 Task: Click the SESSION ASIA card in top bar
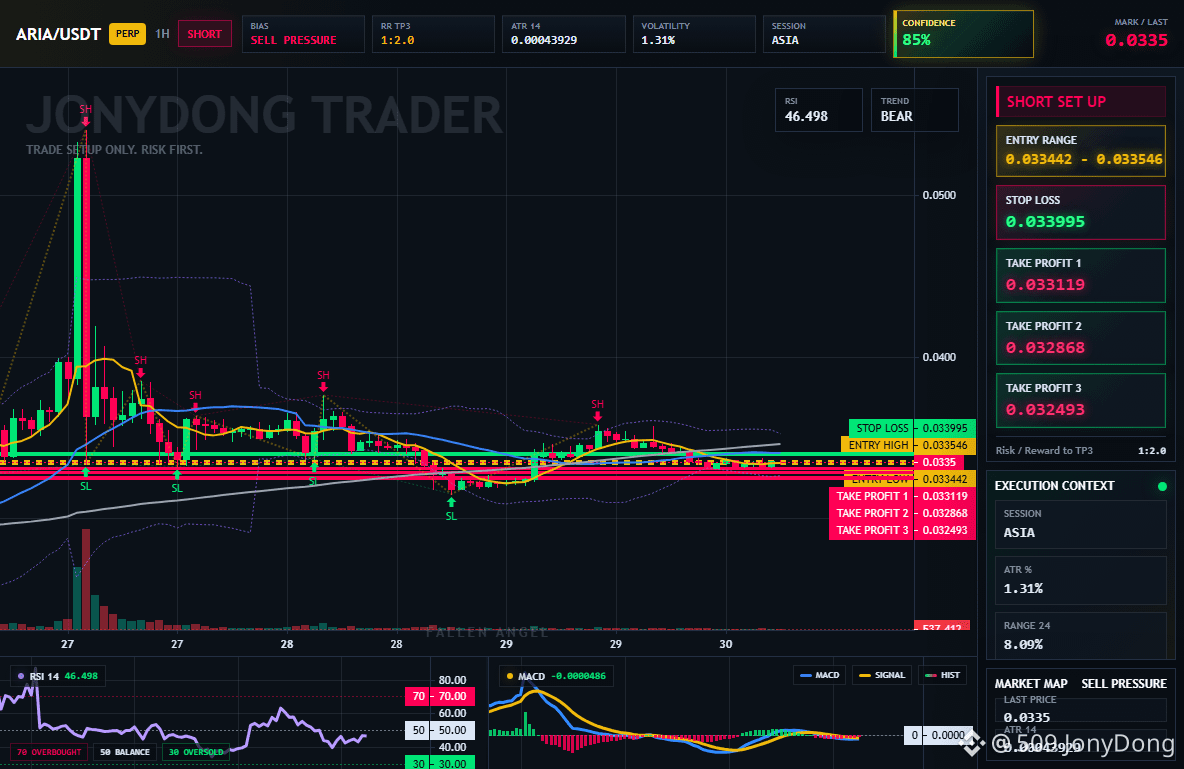pos(824,34)
